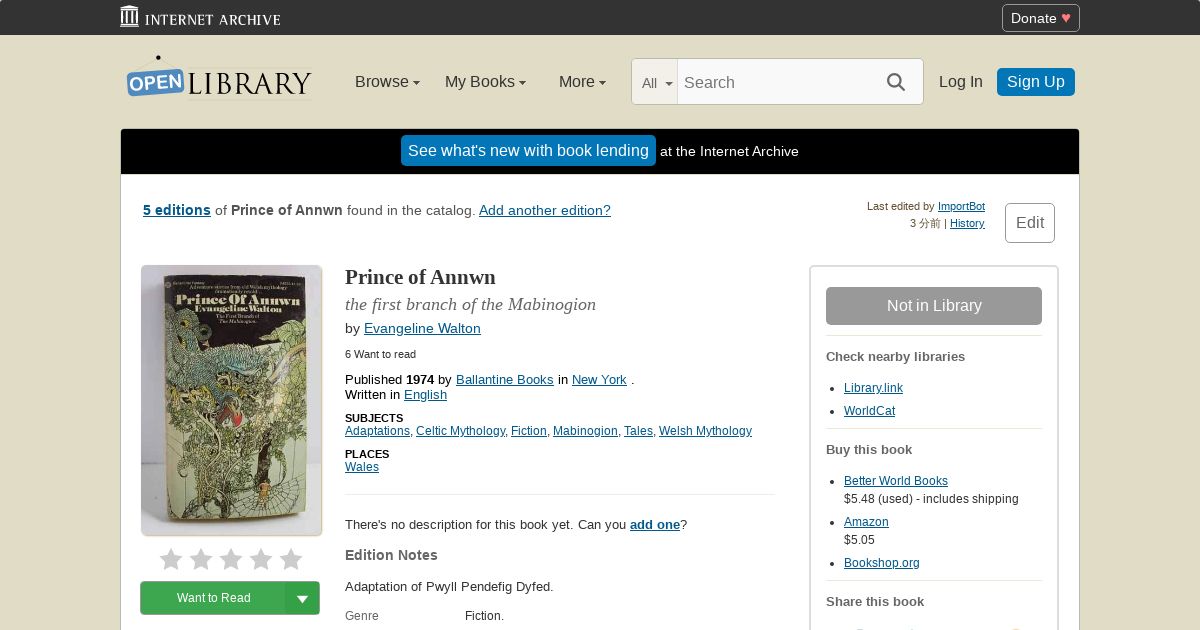Expand the My Books menu
Image resolution: width=1200 pixels, height=630 pixels.
coord(485,82)
